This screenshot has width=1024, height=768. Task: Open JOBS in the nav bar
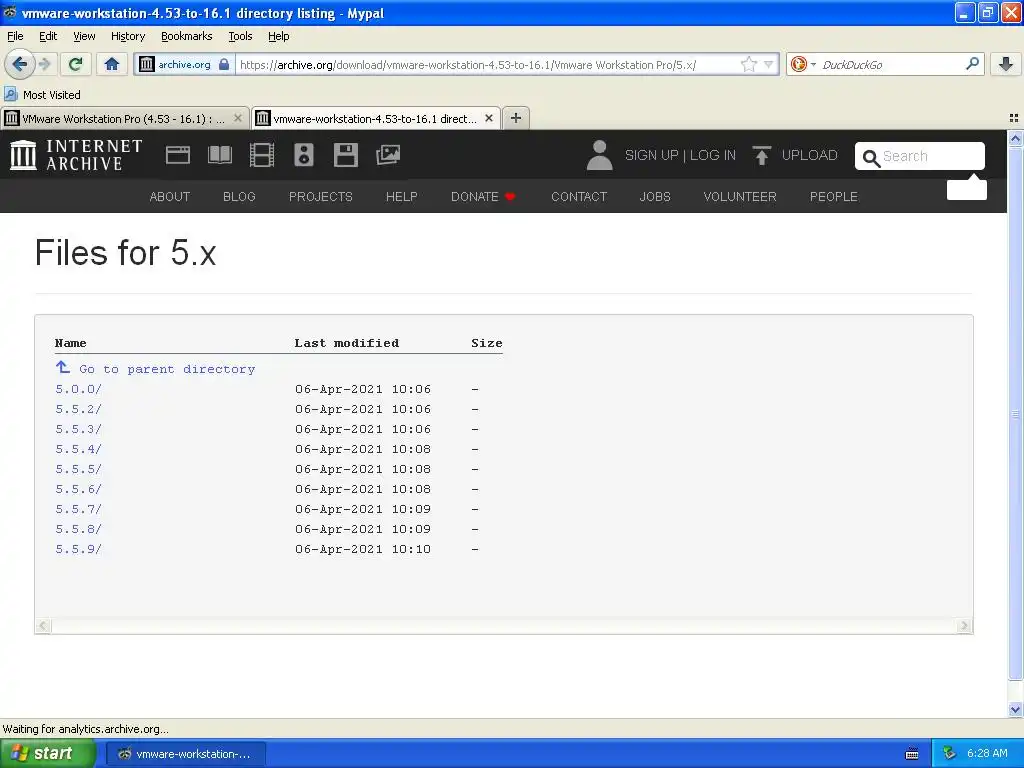(655, 197)
